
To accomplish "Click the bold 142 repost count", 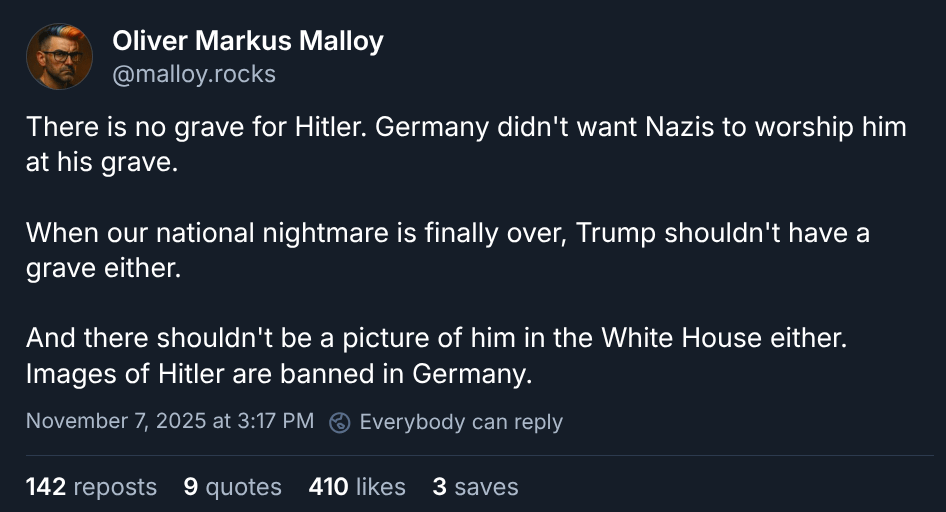I will point(46,487).
